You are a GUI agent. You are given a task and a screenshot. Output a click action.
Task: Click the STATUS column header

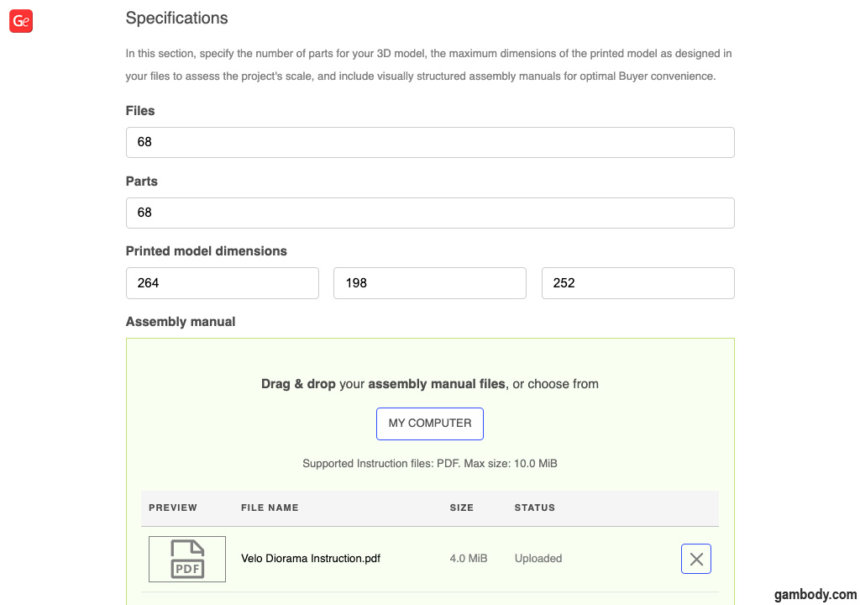coord(535,507)
